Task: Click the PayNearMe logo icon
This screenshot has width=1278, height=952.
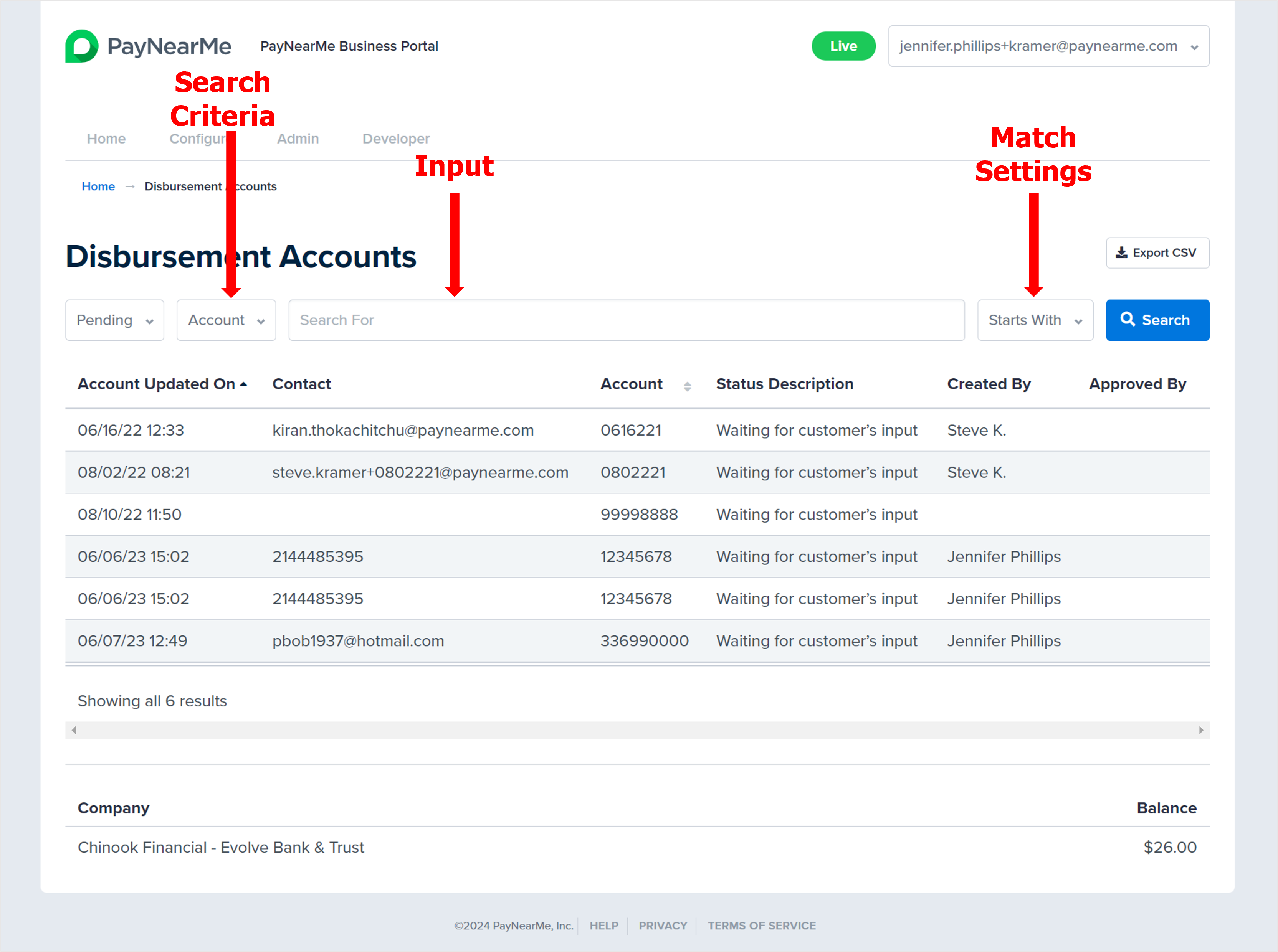Action: 82,46
